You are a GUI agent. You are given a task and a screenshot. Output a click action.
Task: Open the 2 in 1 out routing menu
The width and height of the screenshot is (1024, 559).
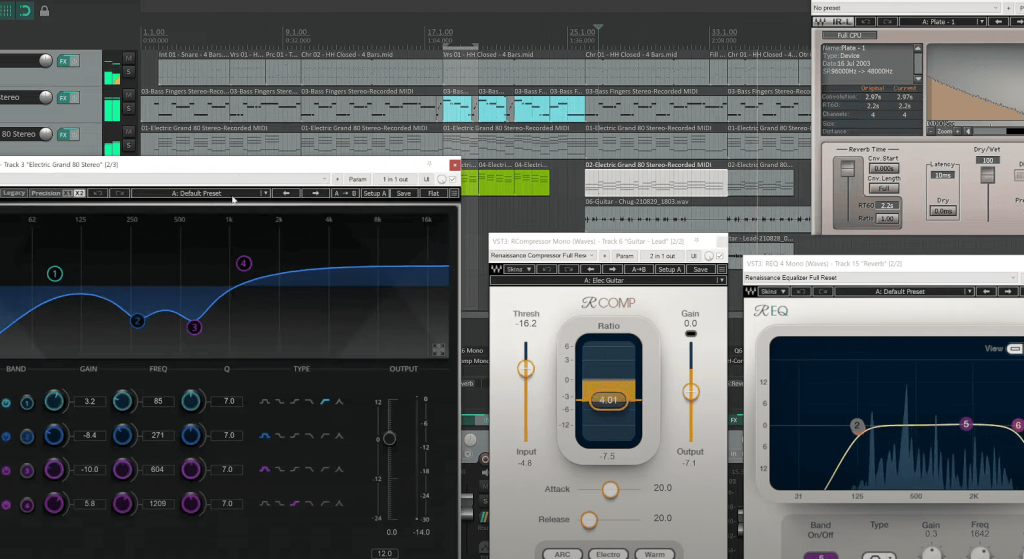(x=662, y=256)
